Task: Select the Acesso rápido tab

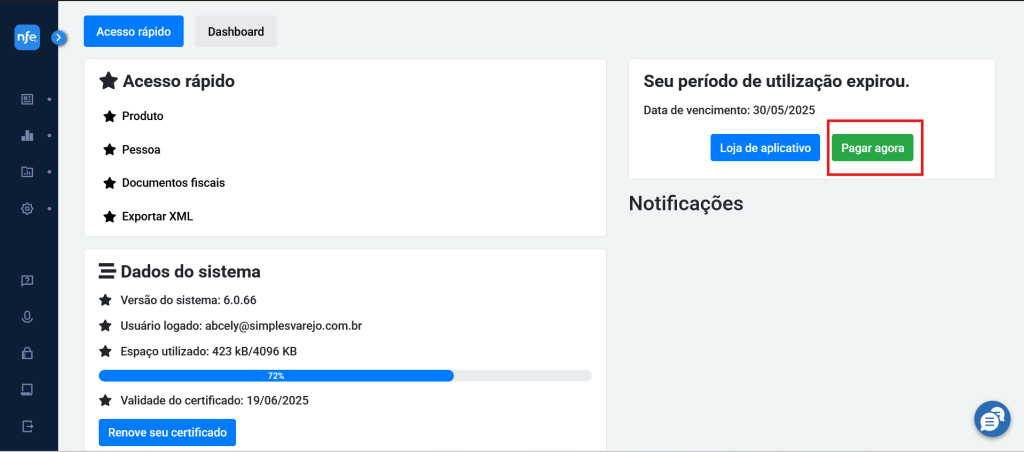Action: click(134, 31)
